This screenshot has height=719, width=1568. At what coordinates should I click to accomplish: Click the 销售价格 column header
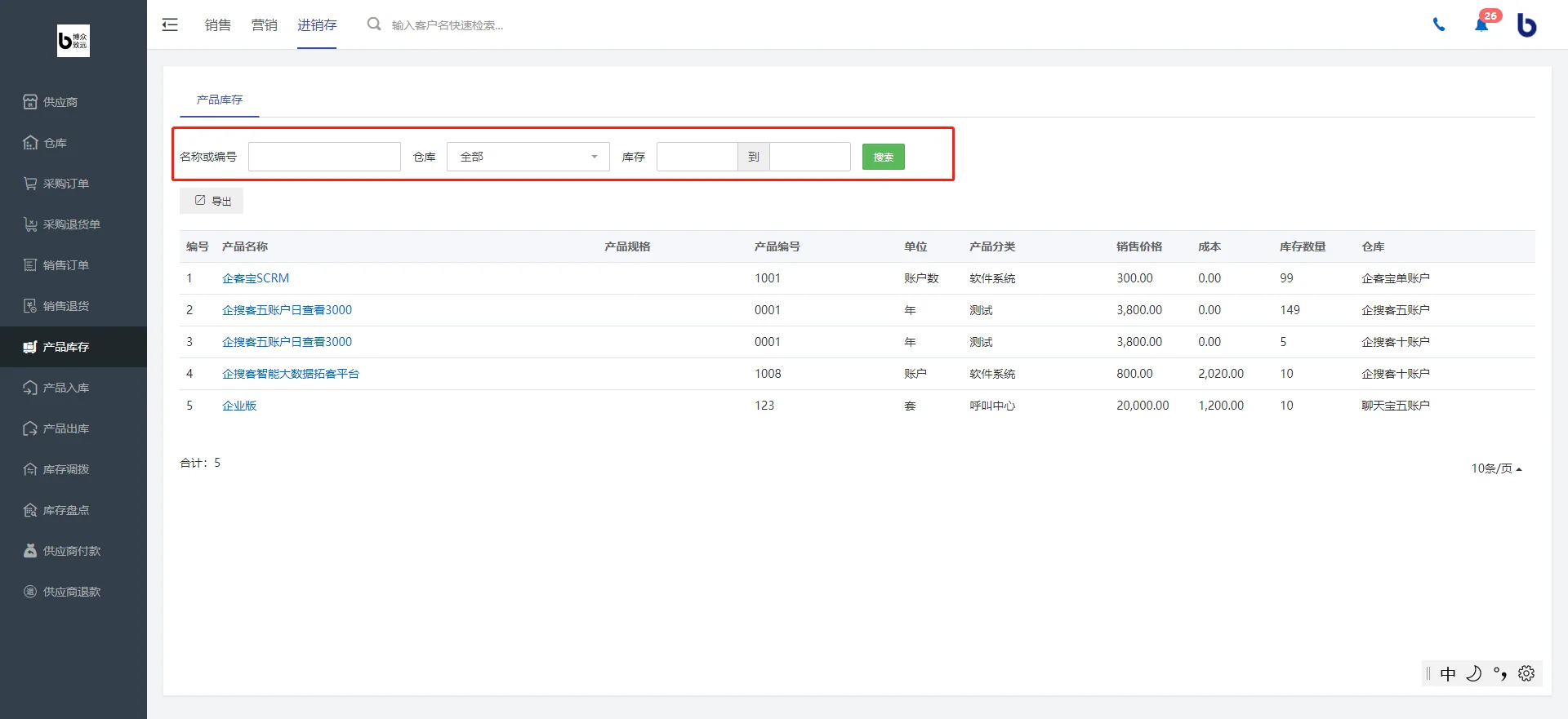tap(1139, 246)
